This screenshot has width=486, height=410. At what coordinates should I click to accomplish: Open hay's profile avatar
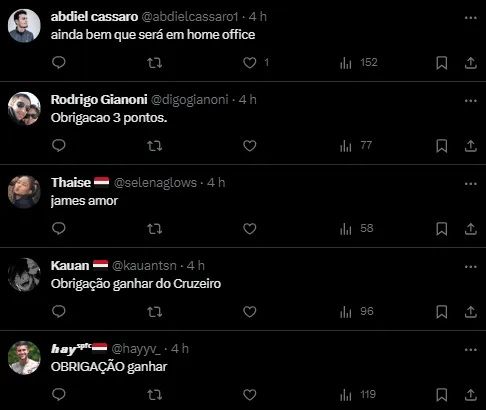click(24, 358)
